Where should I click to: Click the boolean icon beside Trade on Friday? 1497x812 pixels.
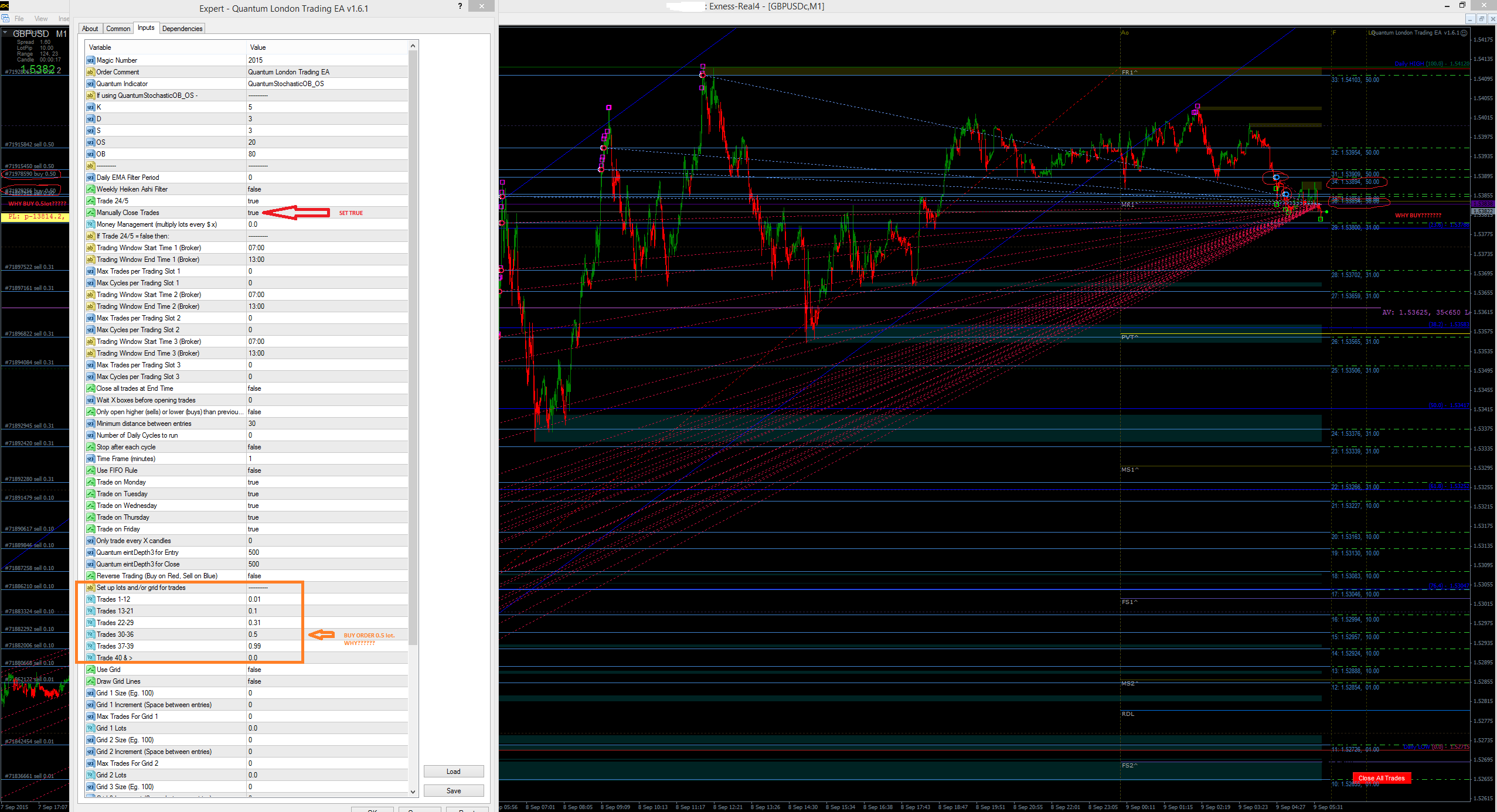90,529
